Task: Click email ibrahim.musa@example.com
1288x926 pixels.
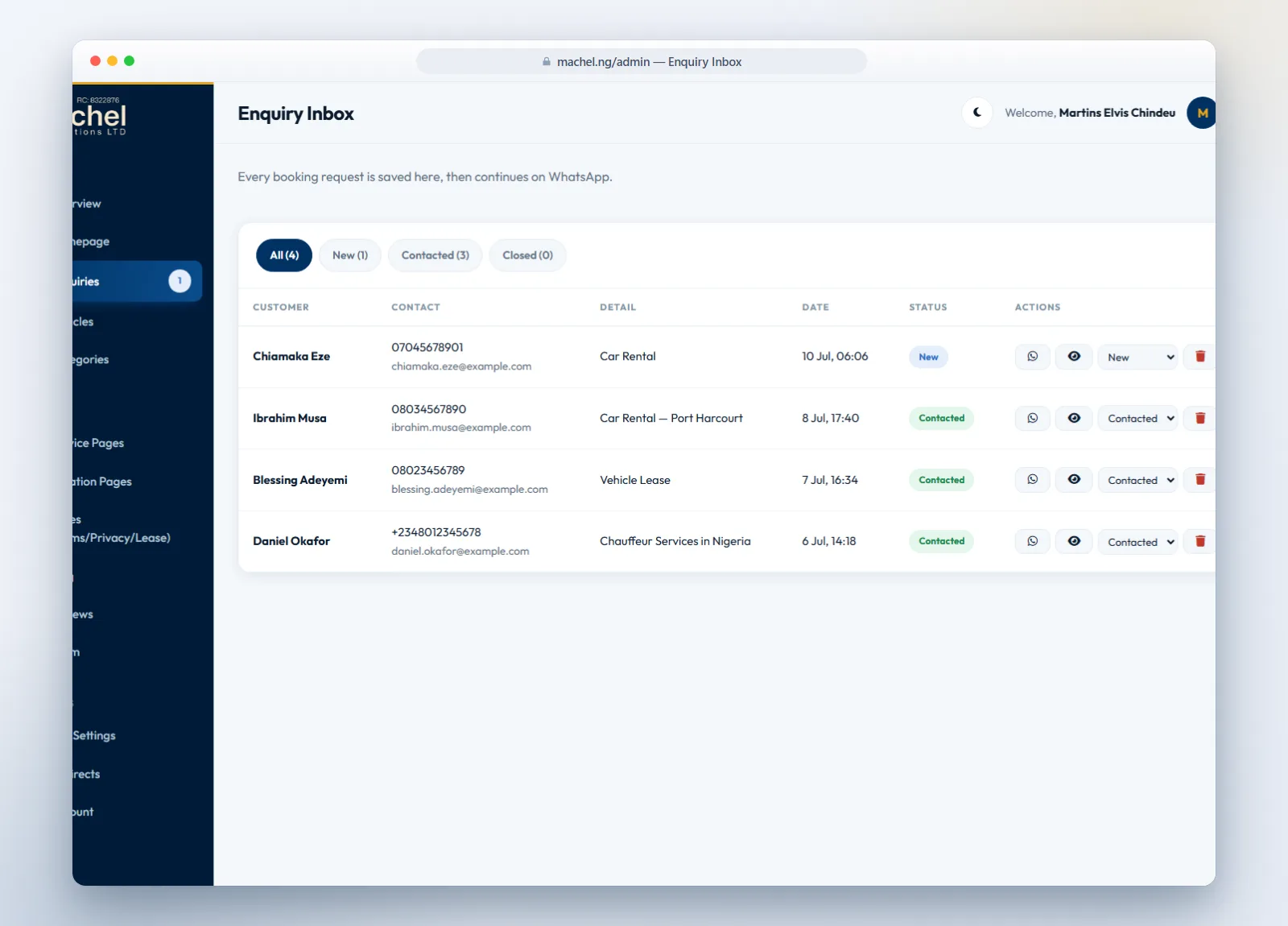Action: click(461, 428)
